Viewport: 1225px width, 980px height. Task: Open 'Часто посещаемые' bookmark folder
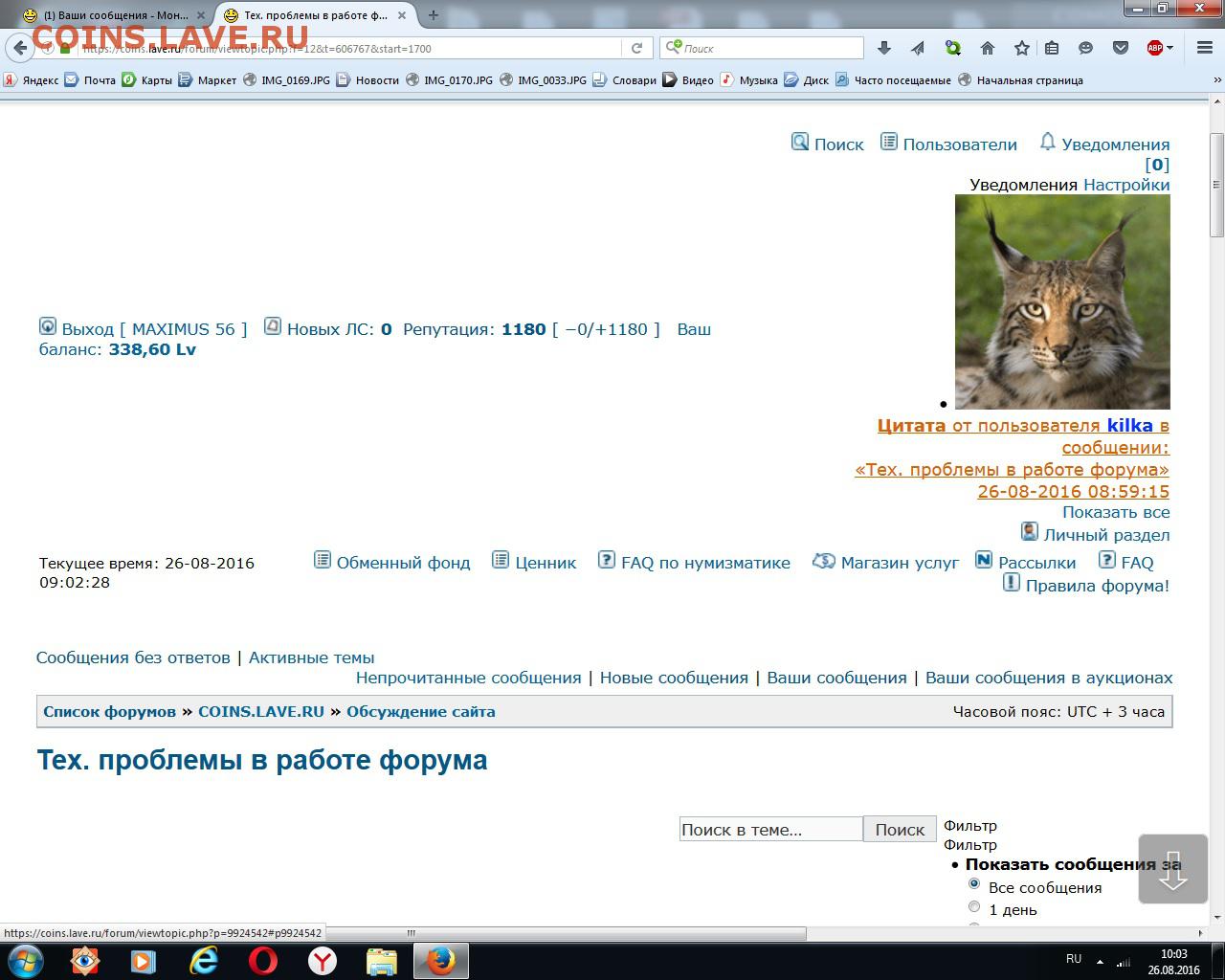(893, 80)
